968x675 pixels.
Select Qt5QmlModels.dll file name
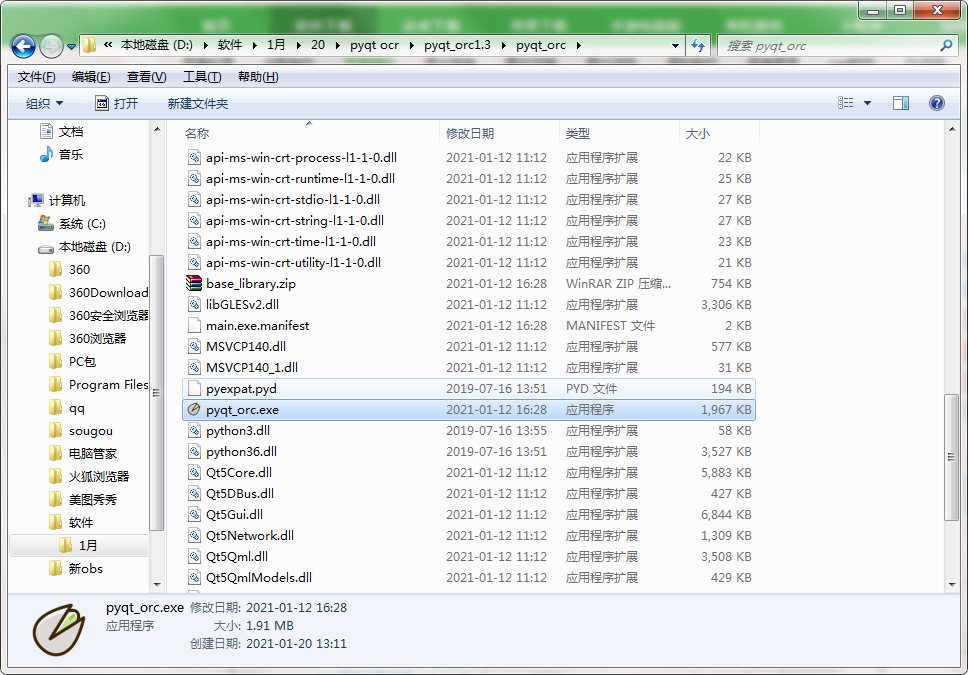tap(259, 577)
